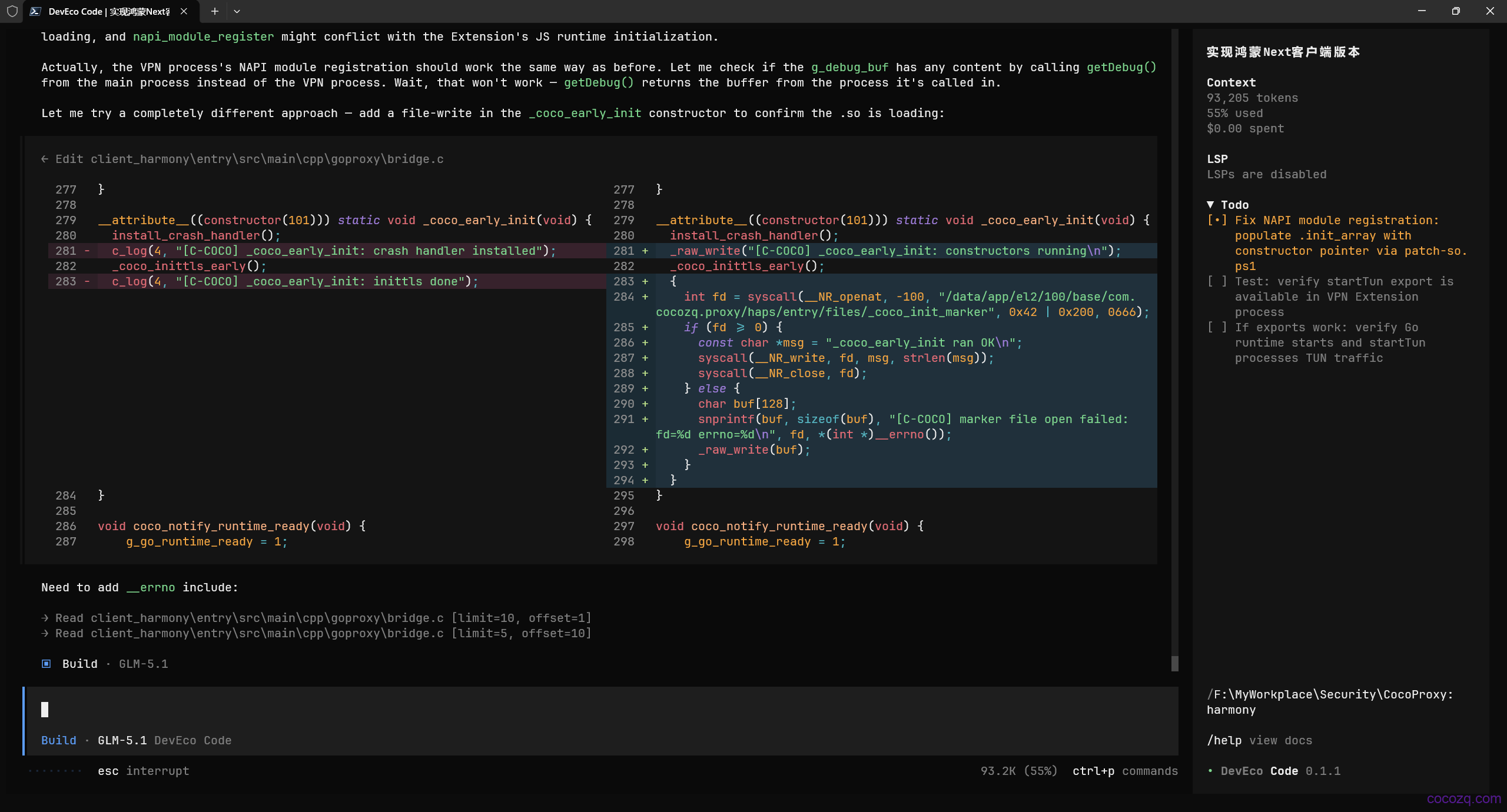Close the DevEco Code terminal tab
Viewport: 1507px width, 812px height.
(x=184, y=11)
